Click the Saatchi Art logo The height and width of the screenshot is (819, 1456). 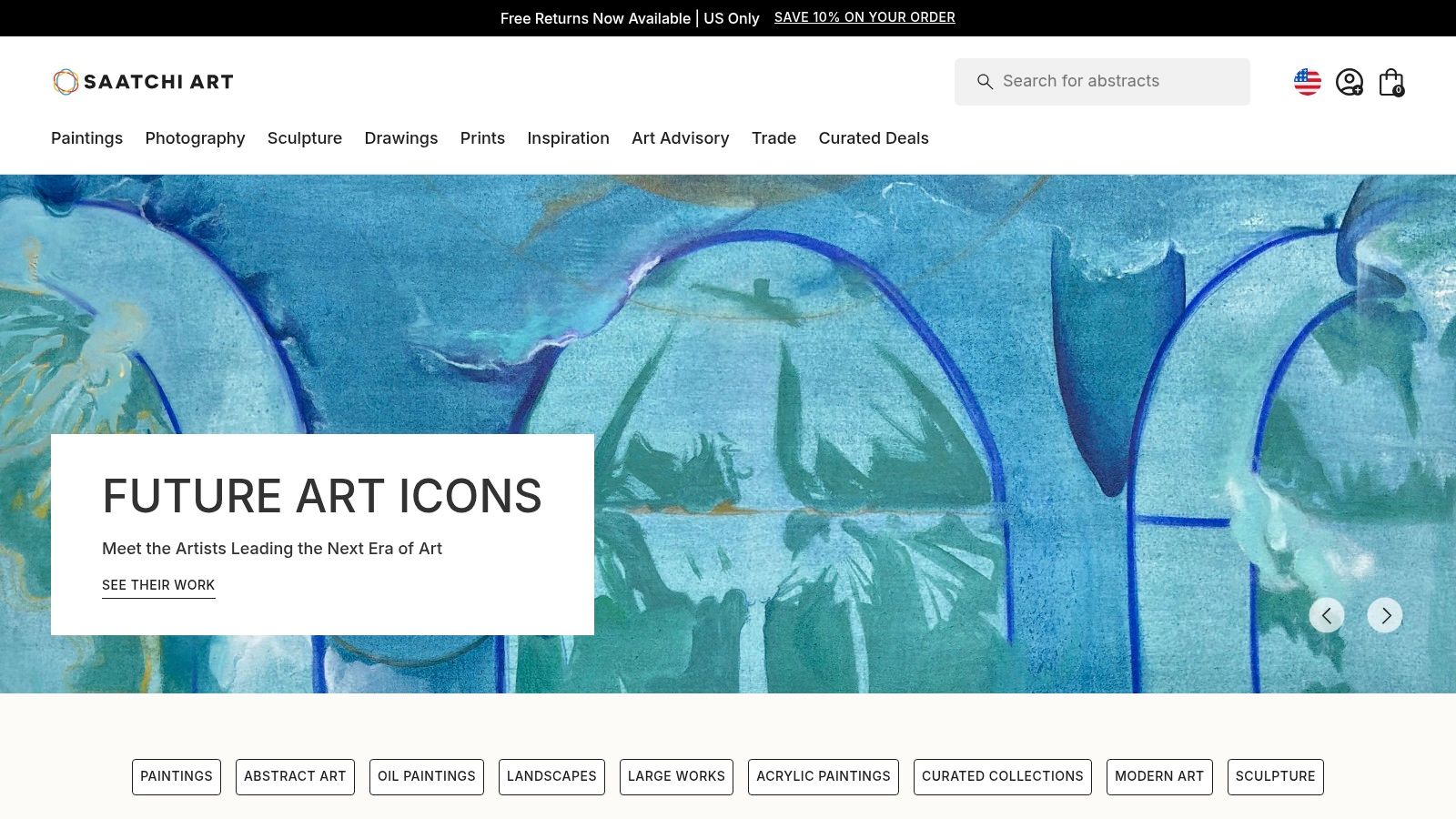tap(143, 82)
